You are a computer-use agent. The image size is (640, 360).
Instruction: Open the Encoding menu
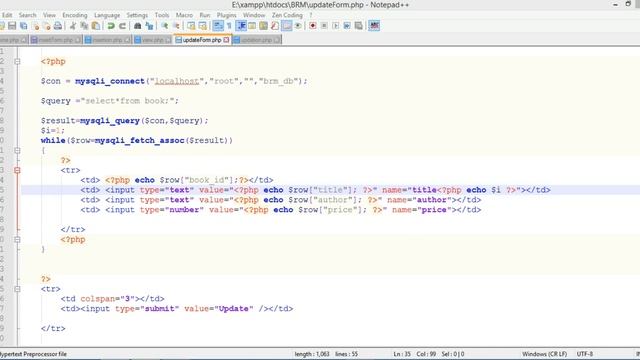[x=75, y=15]
